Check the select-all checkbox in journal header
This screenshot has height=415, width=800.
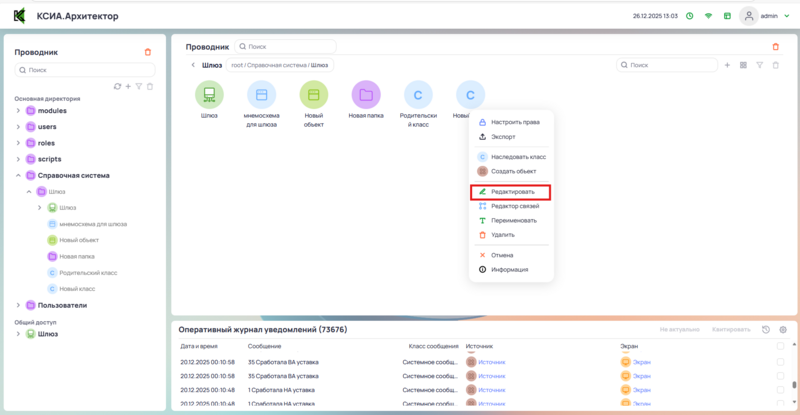[780, 345]
